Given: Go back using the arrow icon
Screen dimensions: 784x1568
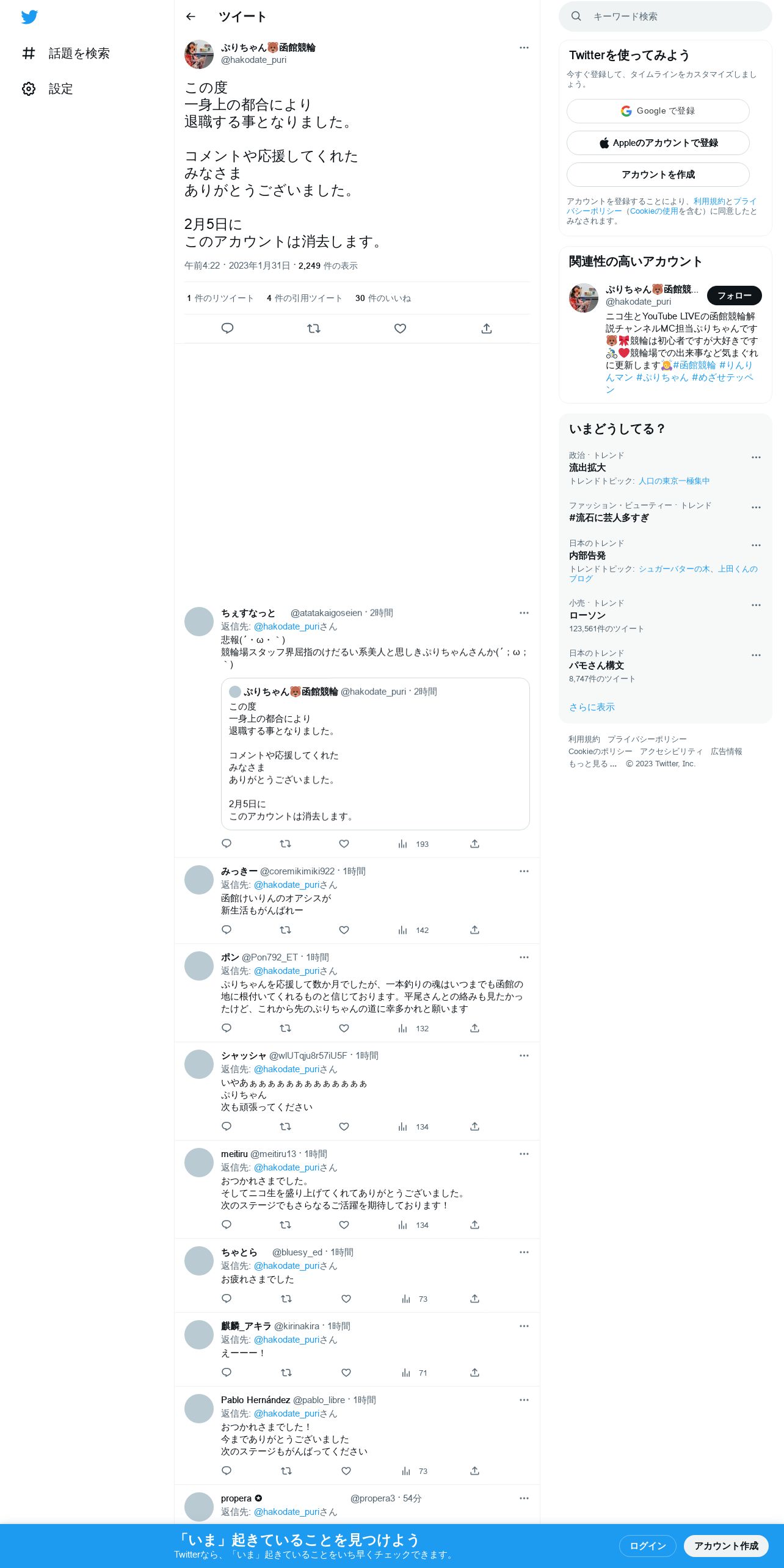Looking at the screenshot, I should pos(191,16).
